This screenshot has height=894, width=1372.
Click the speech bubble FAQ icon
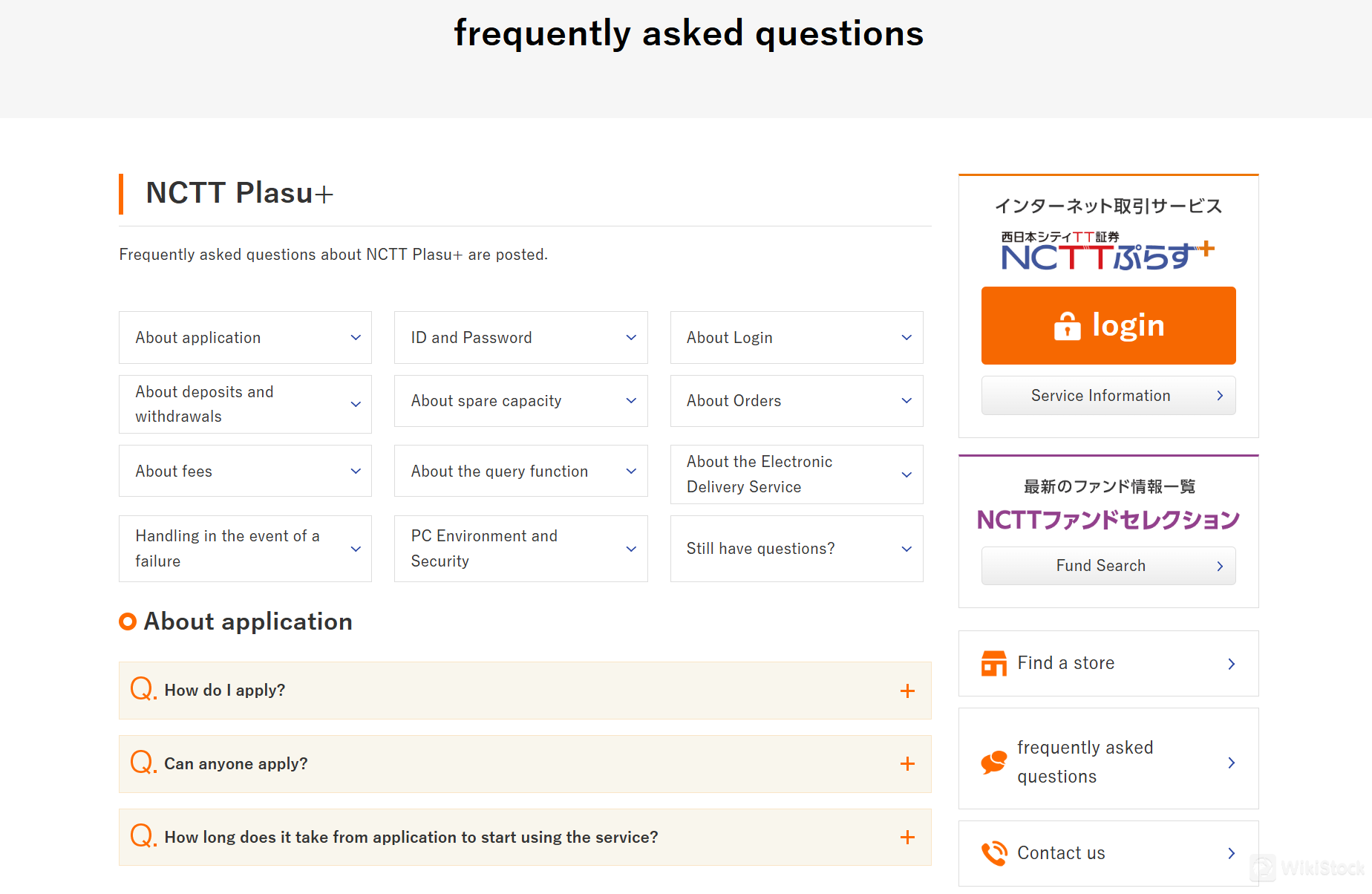[x=993, y=762]
